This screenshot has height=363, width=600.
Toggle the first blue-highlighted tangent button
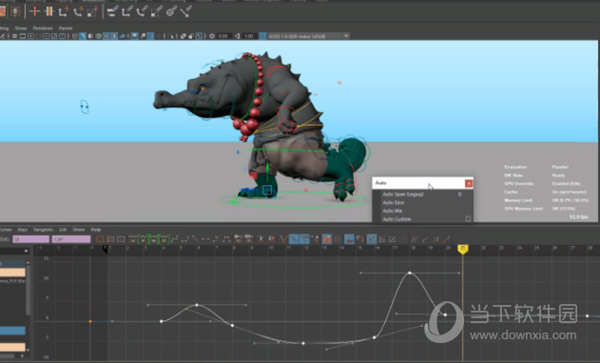tap(293, 239)
